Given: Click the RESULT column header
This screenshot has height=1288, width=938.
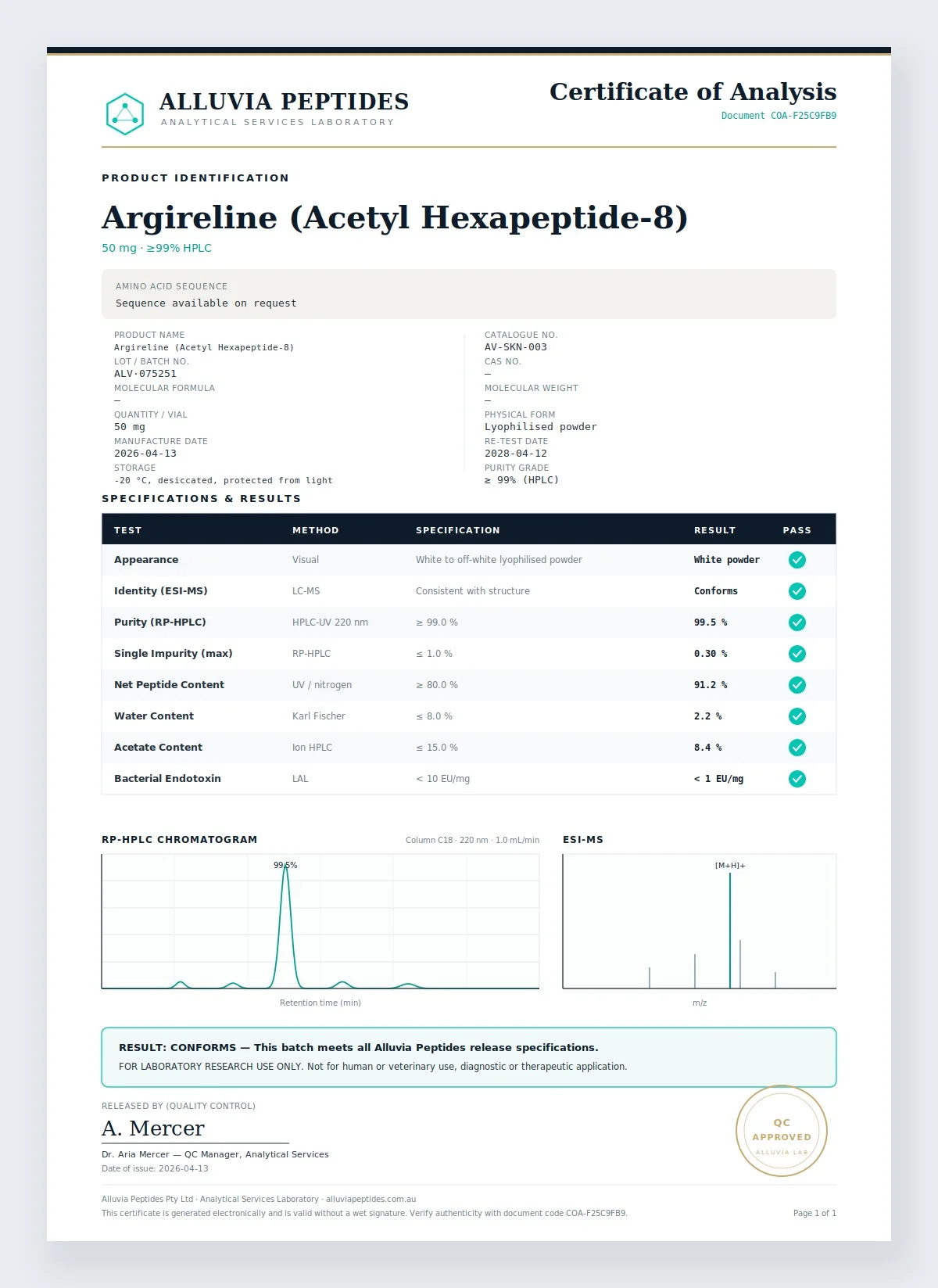Looking at the screenshot, I should point(715,530).
